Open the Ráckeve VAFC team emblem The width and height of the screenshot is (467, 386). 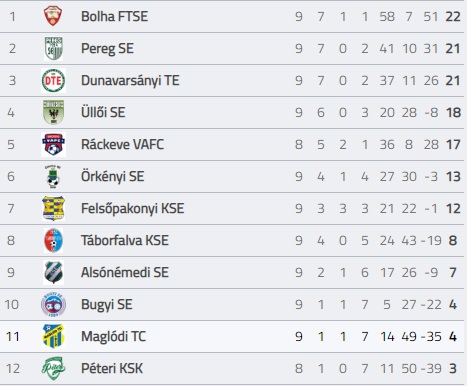point(53,144)
